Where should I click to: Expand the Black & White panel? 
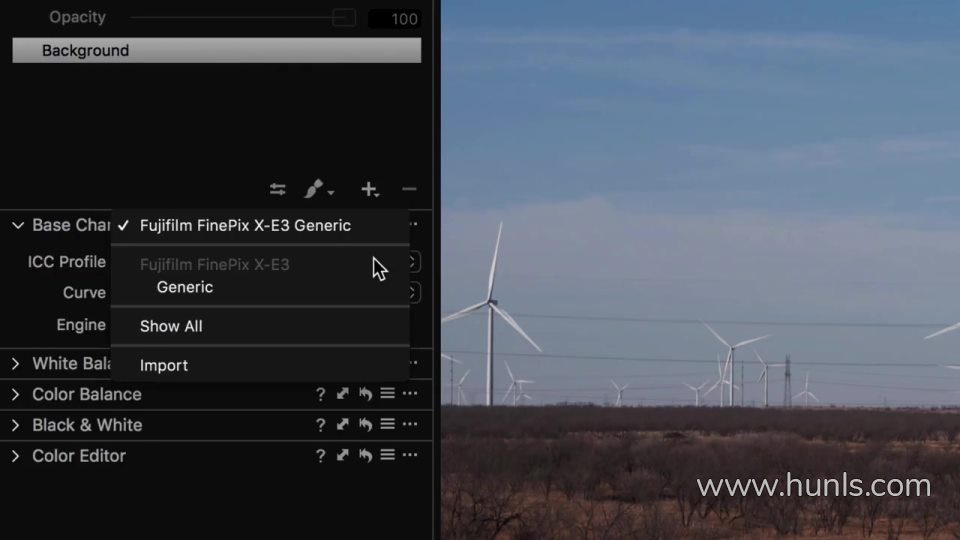(15, 425)
